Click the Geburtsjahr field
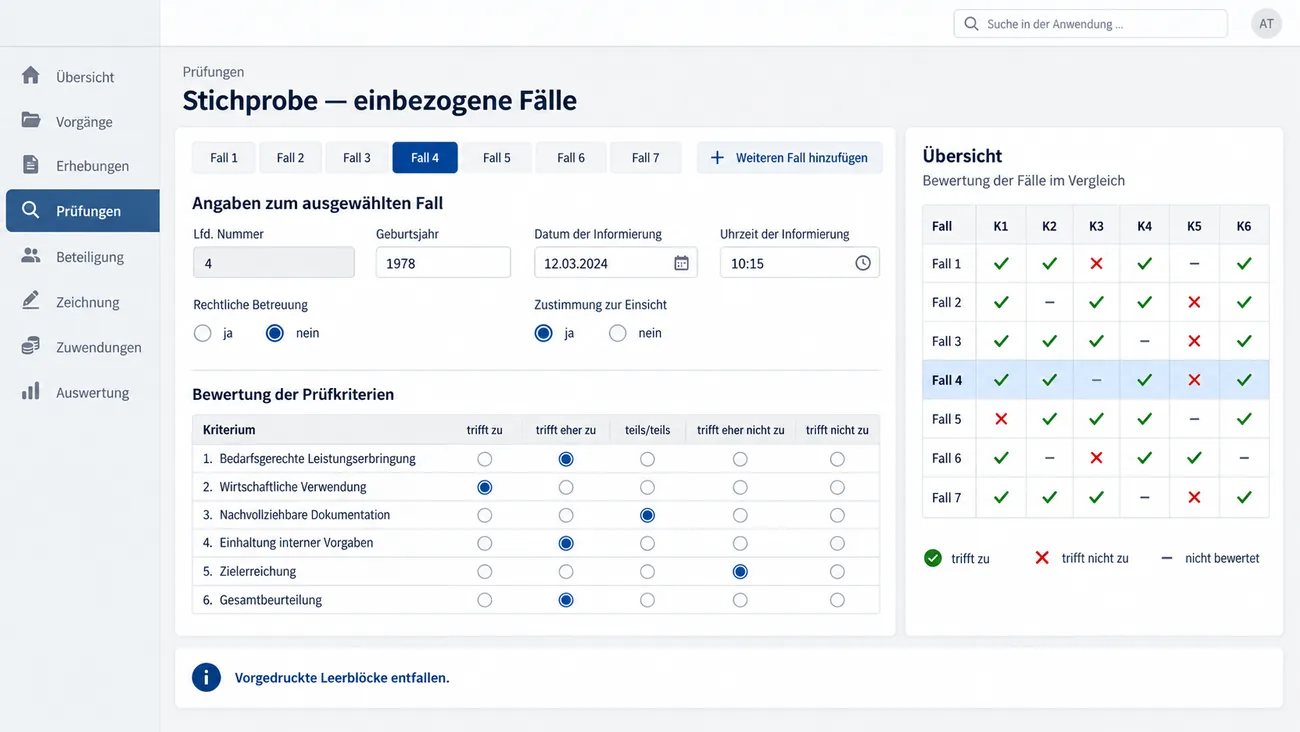The height and width of the screenshot is (732, 1300). pyautogui.click(x=443, y=263)
